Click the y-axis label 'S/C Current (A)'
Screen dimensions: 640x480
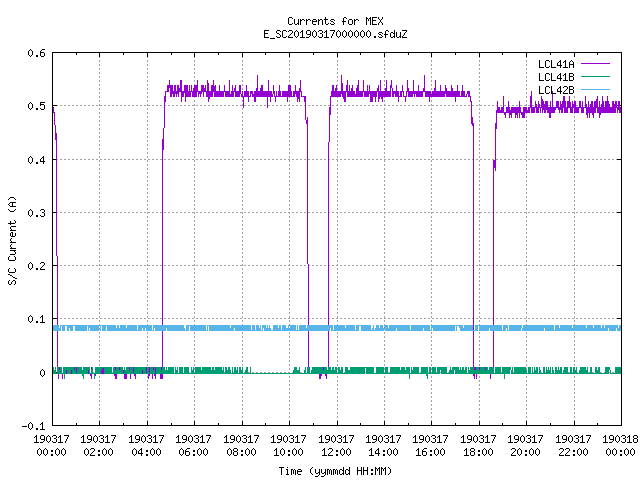pos(13,240)
